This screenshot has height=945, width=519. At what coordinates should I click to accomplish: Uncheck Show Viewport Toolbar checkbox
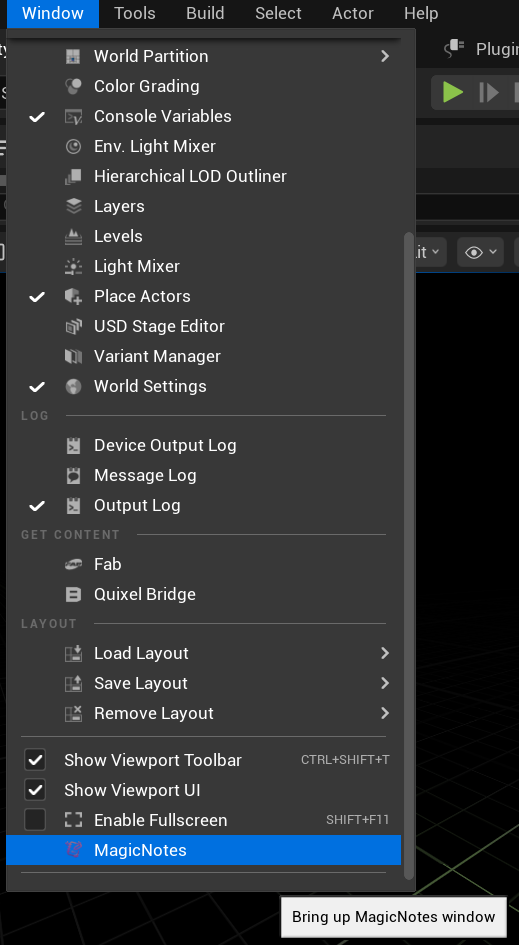tap(35, 760)
